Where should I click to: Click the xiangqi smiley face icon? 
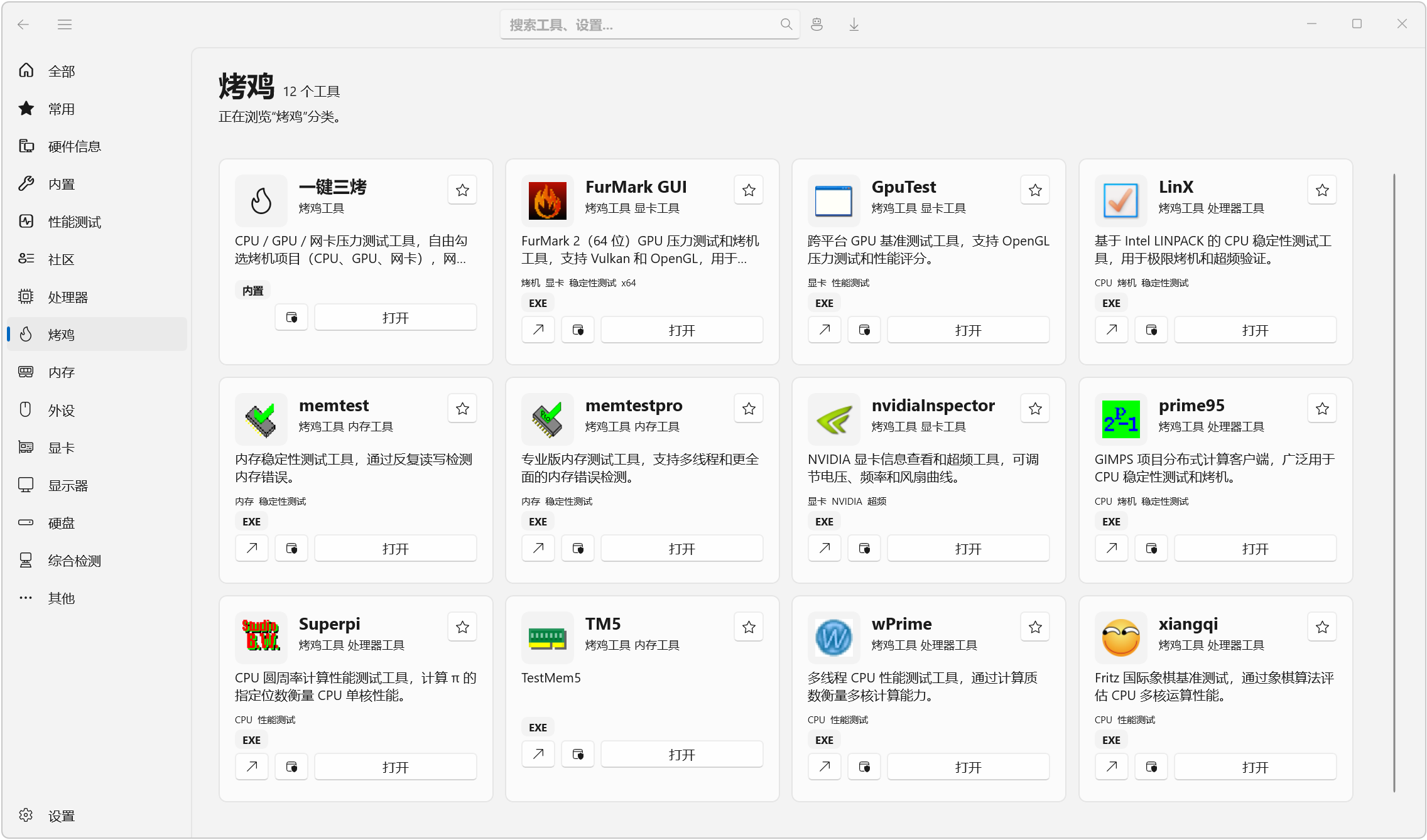[1120, 637]
